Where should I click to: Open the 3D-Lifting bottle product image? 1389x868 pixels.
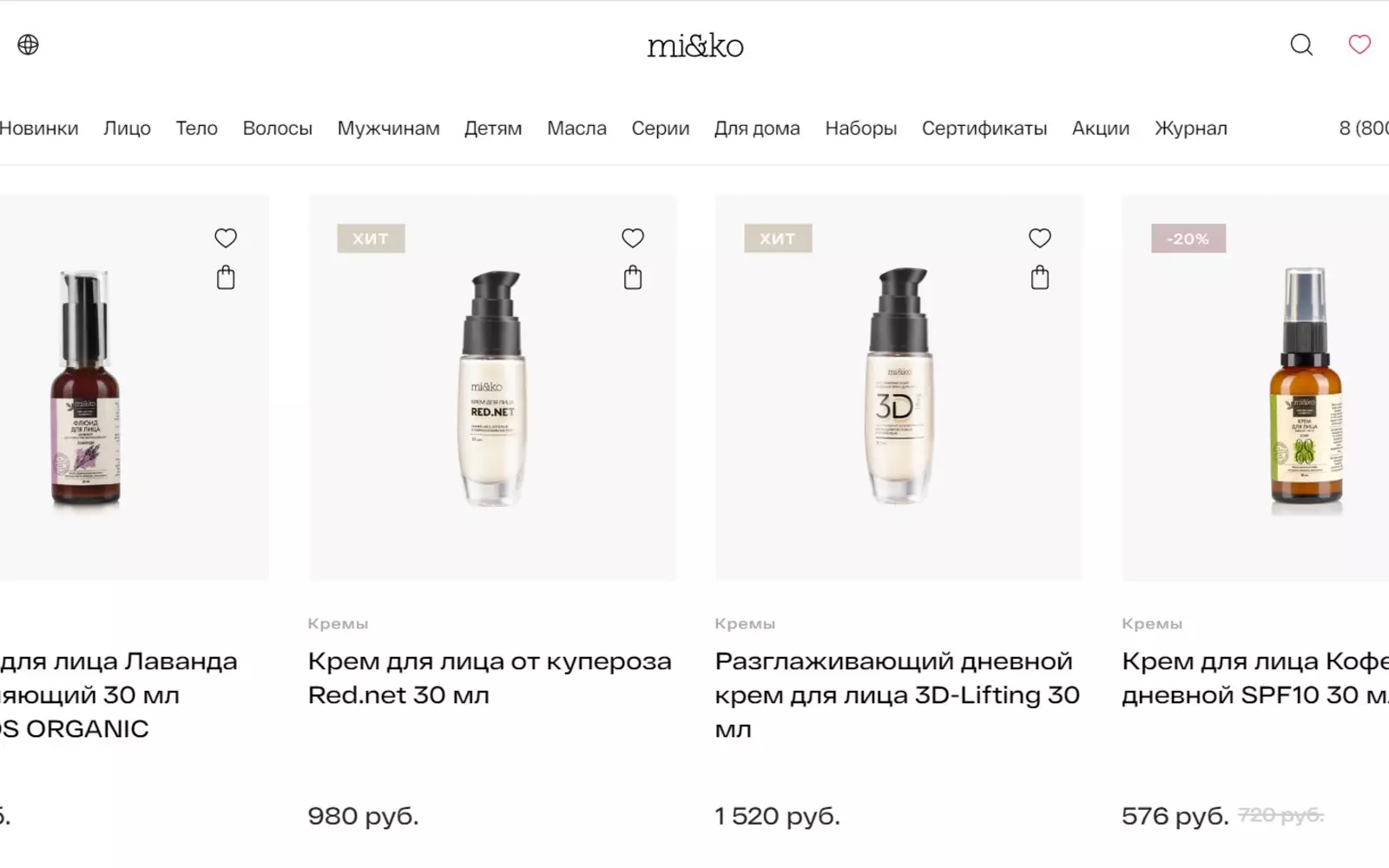[899, 387]
